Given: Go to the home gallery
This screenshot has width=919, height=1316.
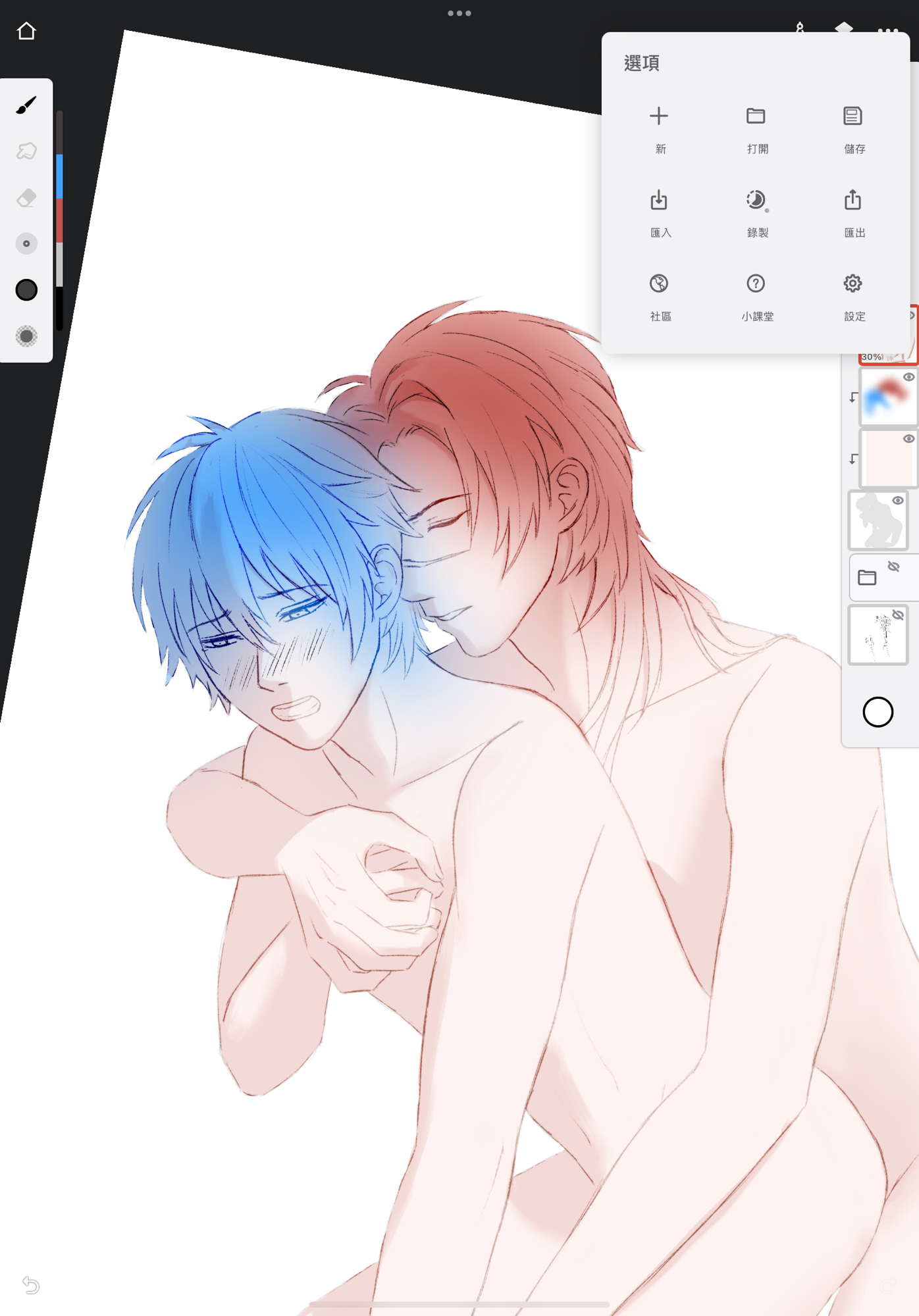Looking at the screenshot, I should click(26, 31).
